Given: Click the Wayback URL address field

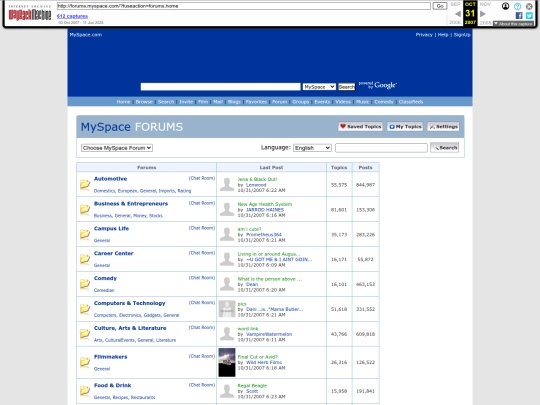Looking at the screenshot, I should [243, 6].
